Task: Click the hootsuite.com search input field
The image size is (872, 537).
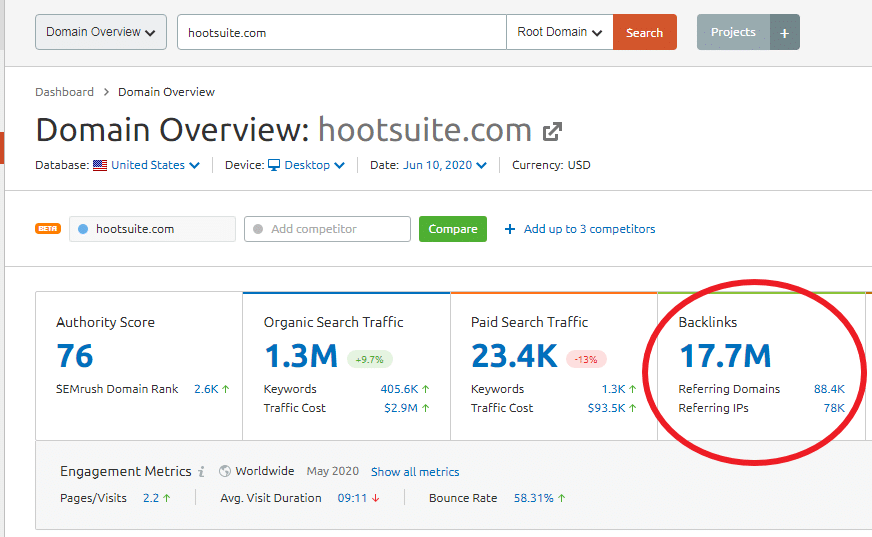Action: tap(341, 32)
